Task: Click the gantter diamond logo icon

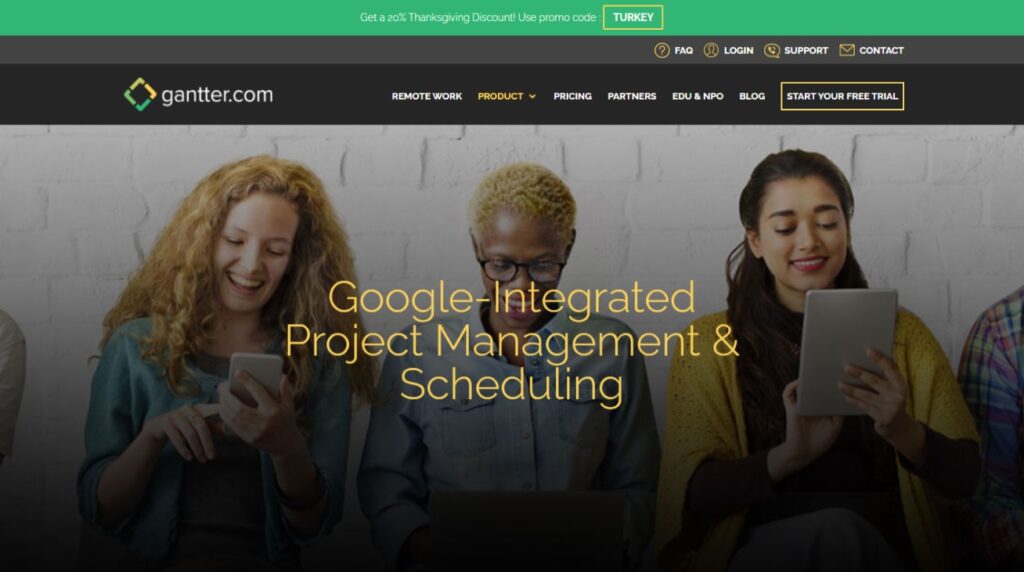Action: pos(140,95)
